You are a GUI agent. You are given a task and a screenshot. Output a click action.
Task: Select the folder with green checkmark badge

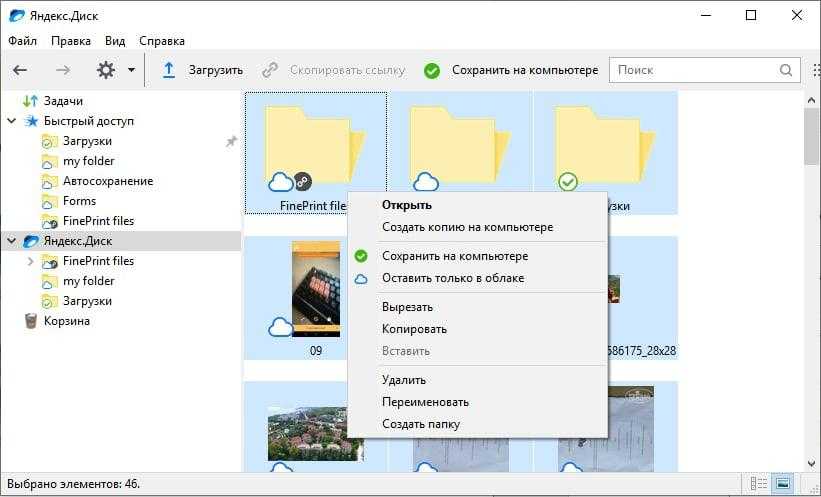(x=605, y=142)
